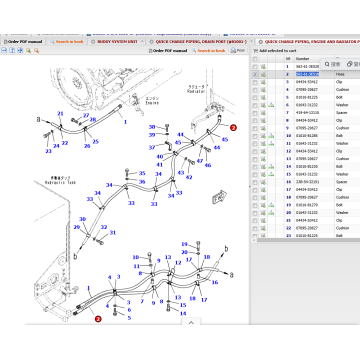Uncheck the box for row 2 Hose
Screen dimensions: 360x360
click(x=255, y=74)
